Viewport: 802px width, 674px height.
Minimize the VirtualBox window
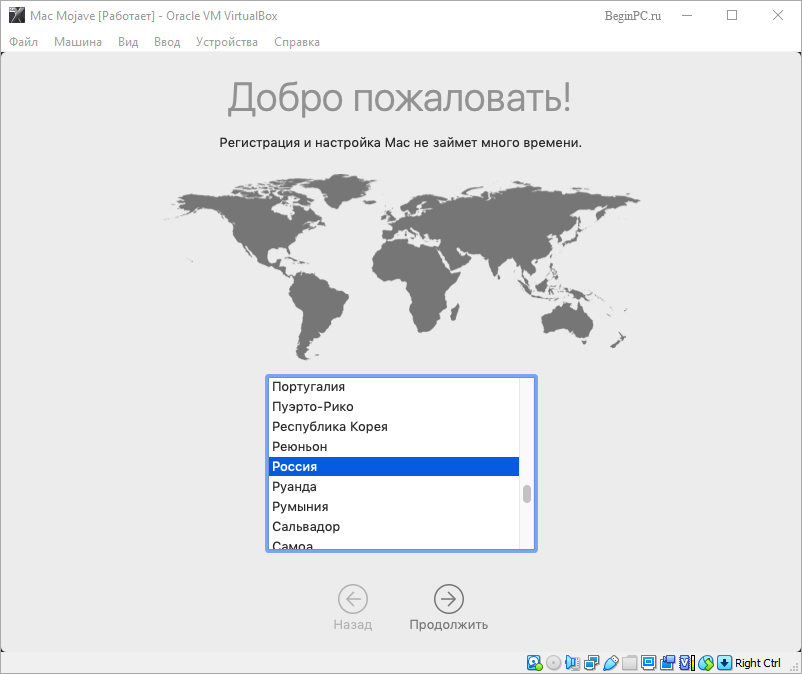(x=687, y=16)
